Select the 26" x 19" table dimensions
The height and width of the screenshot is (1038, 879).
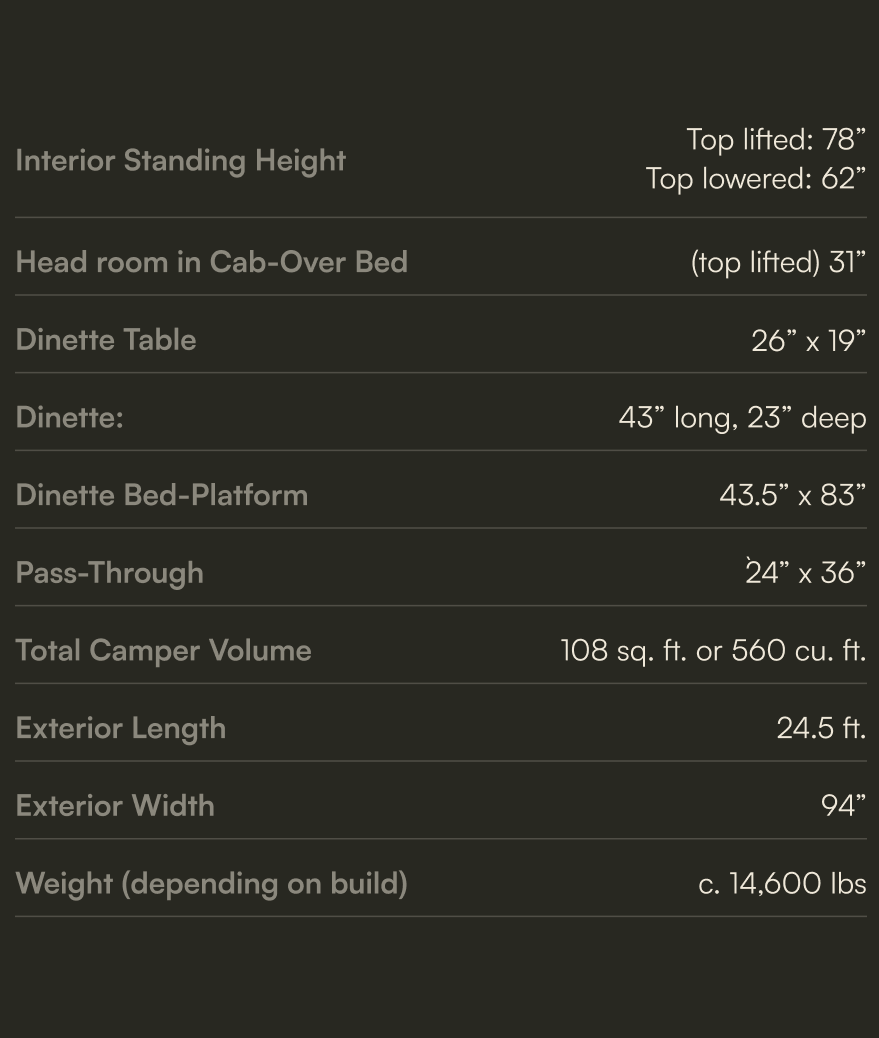coord(808,341)
